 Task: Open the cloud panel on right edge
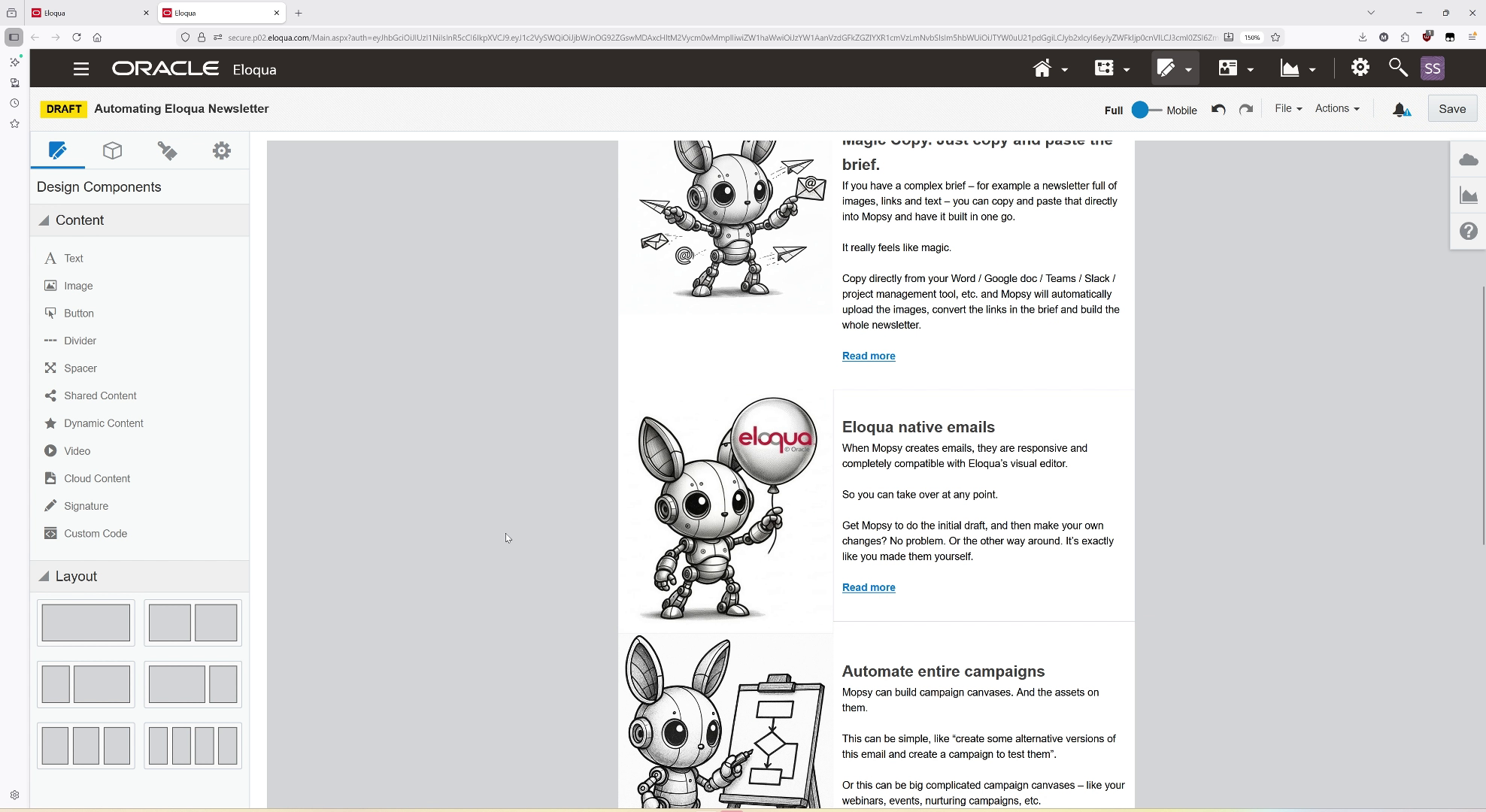tap(1468, 160)
